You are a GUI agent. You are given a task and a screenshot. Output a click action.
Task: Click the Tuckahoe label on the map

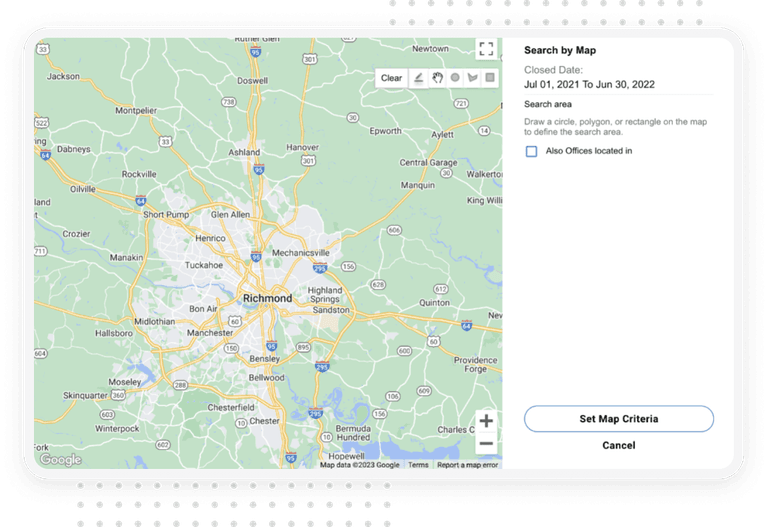click(x=204, y=265)
